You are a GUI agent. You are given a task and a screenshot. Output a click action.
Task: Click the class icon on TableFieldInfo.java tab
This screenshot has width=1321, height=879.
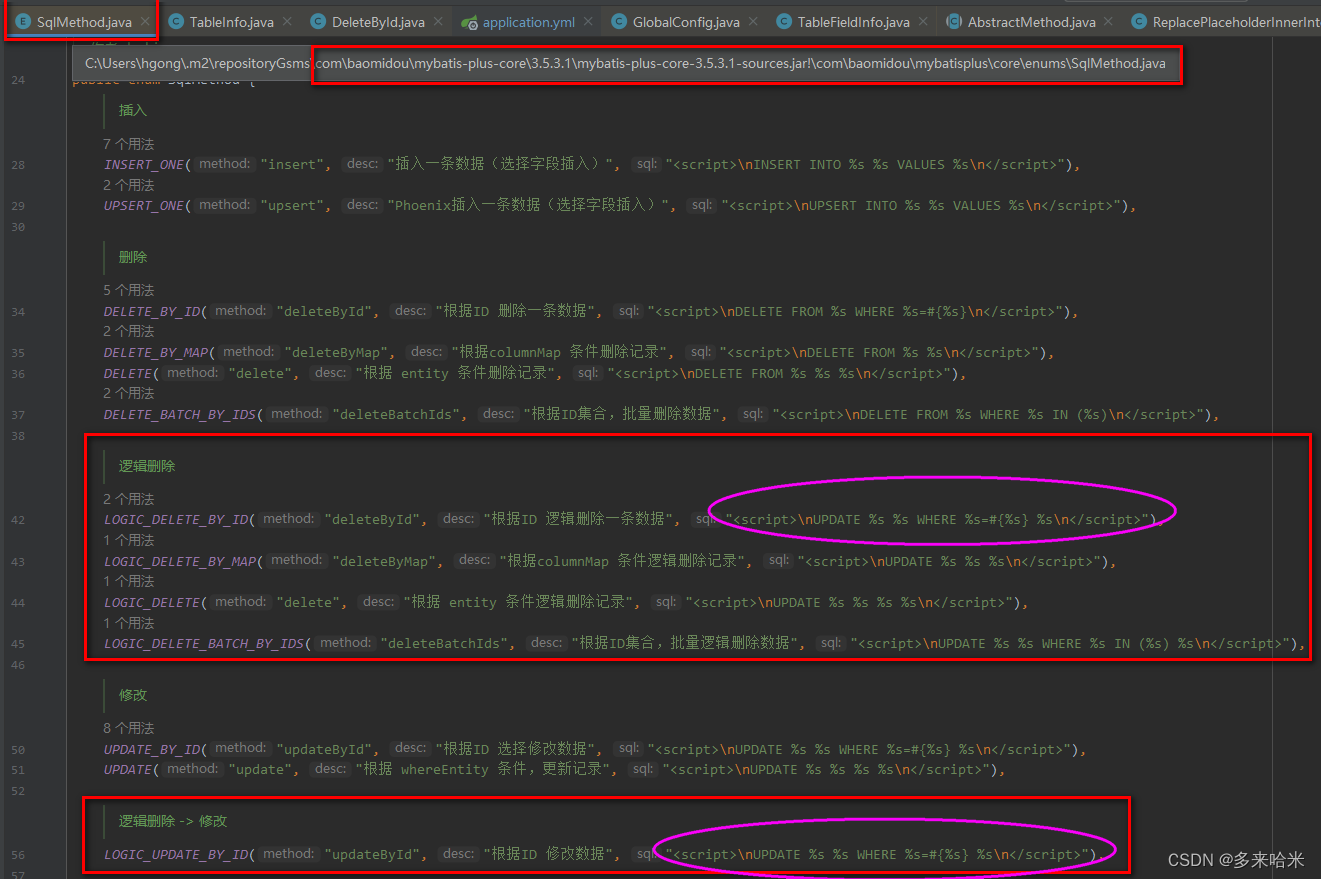[784, 21]
